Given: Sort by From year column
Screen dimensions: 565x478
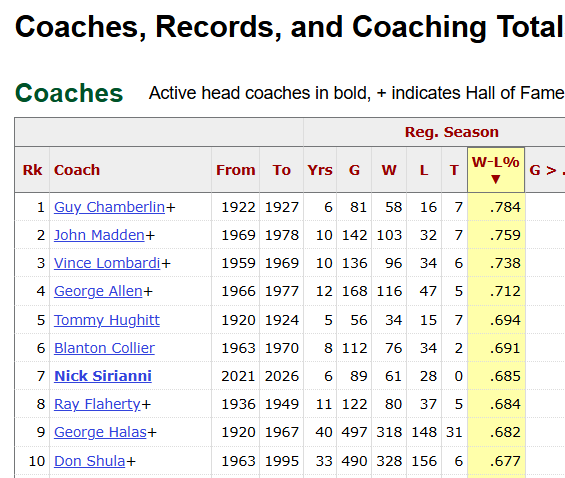Looking at the screenshot, I should (235, 170).
